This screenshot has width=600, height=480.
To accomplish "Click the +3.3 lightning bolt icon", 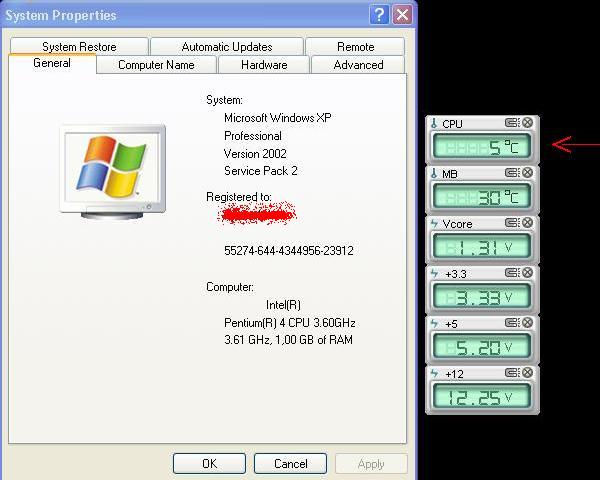I will point(434,273).
